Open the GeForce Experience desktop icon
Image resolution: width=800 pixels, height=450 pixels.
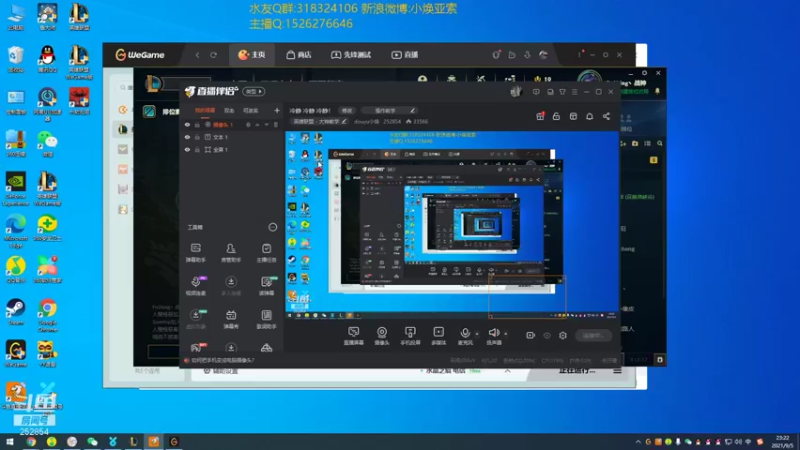16,189
